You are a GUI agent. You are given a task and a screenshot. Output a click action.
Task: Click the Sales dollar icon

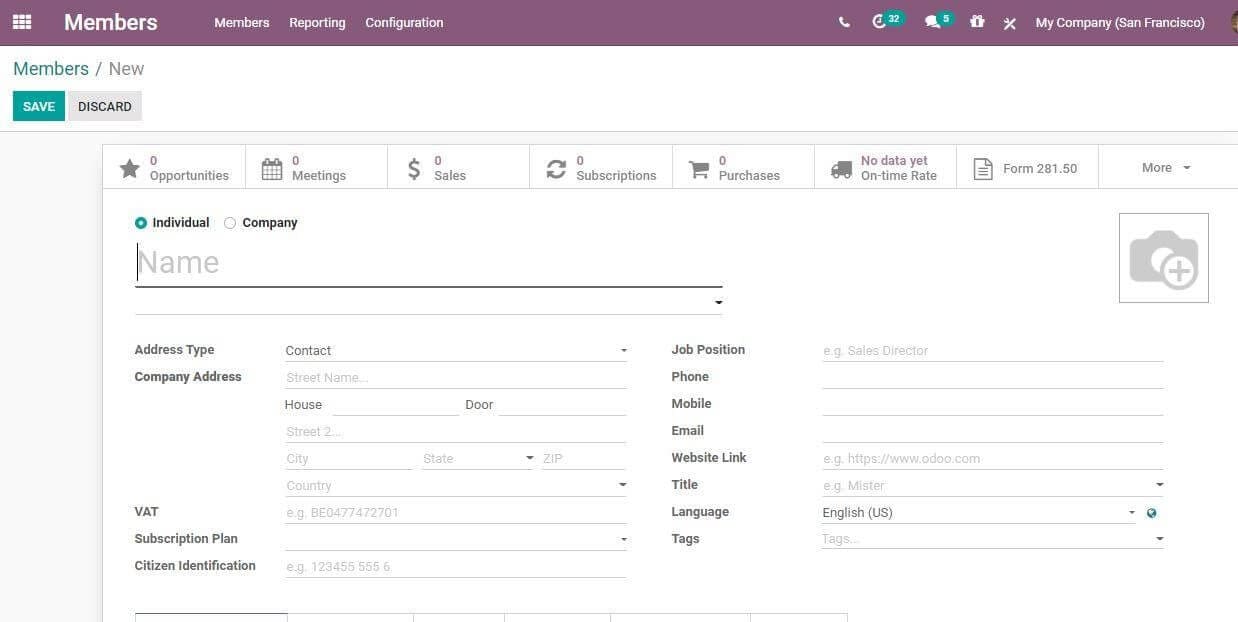click(414, 168)
